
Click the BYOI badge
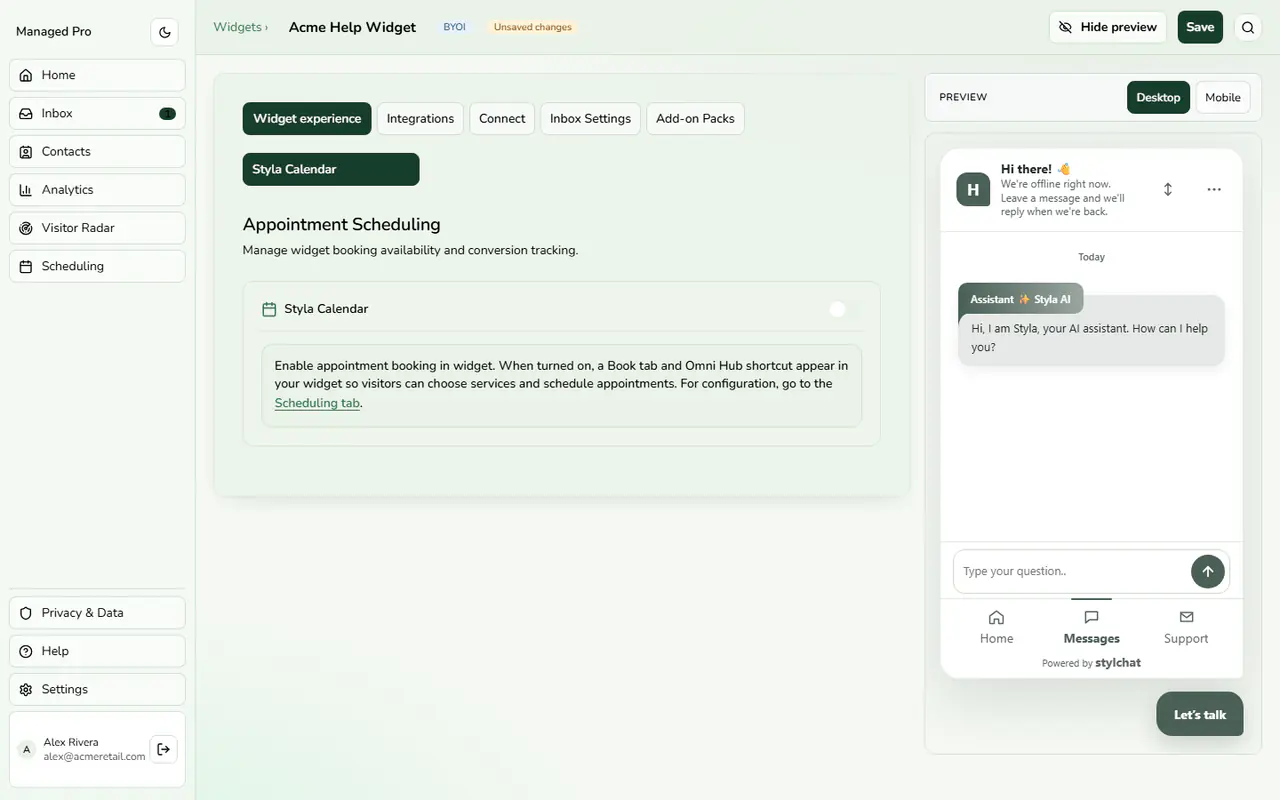point(455,27)
